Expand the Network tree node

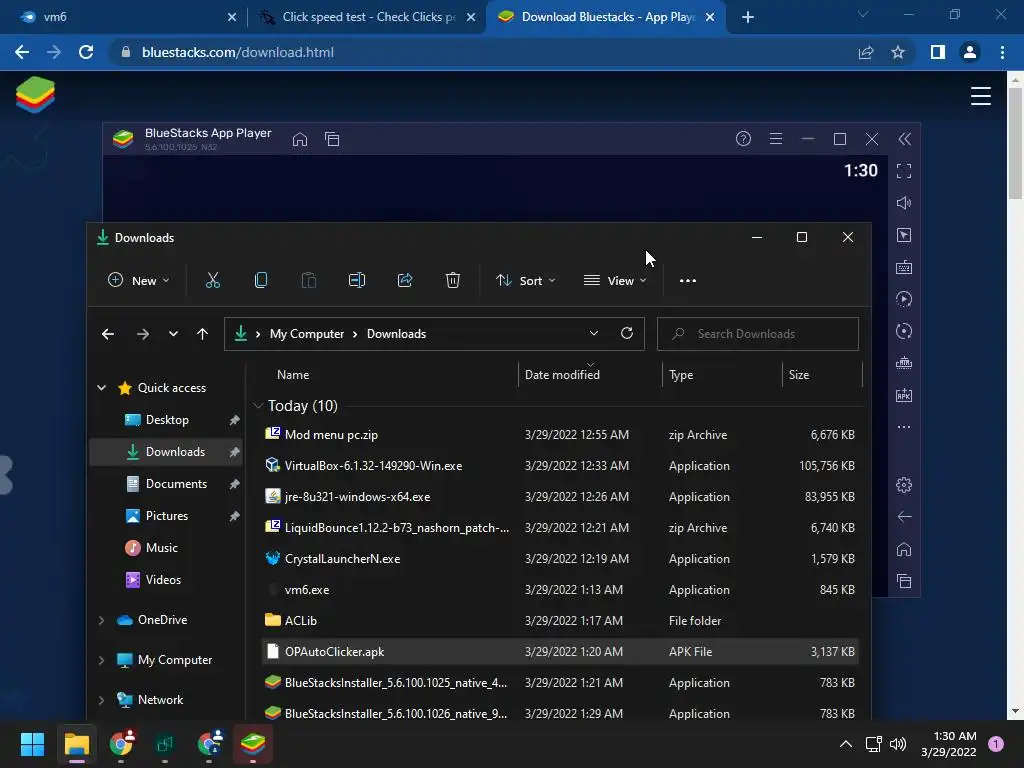[101, 700]
